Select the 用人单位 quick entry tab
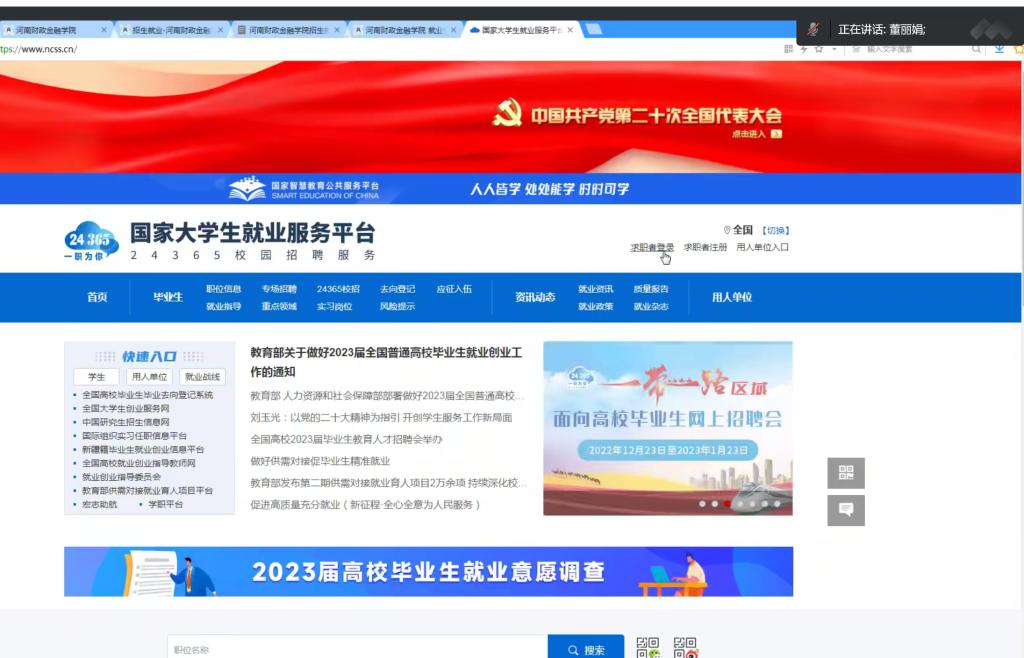This screenshot has width=1024, height=658. [x=150, y=377]
